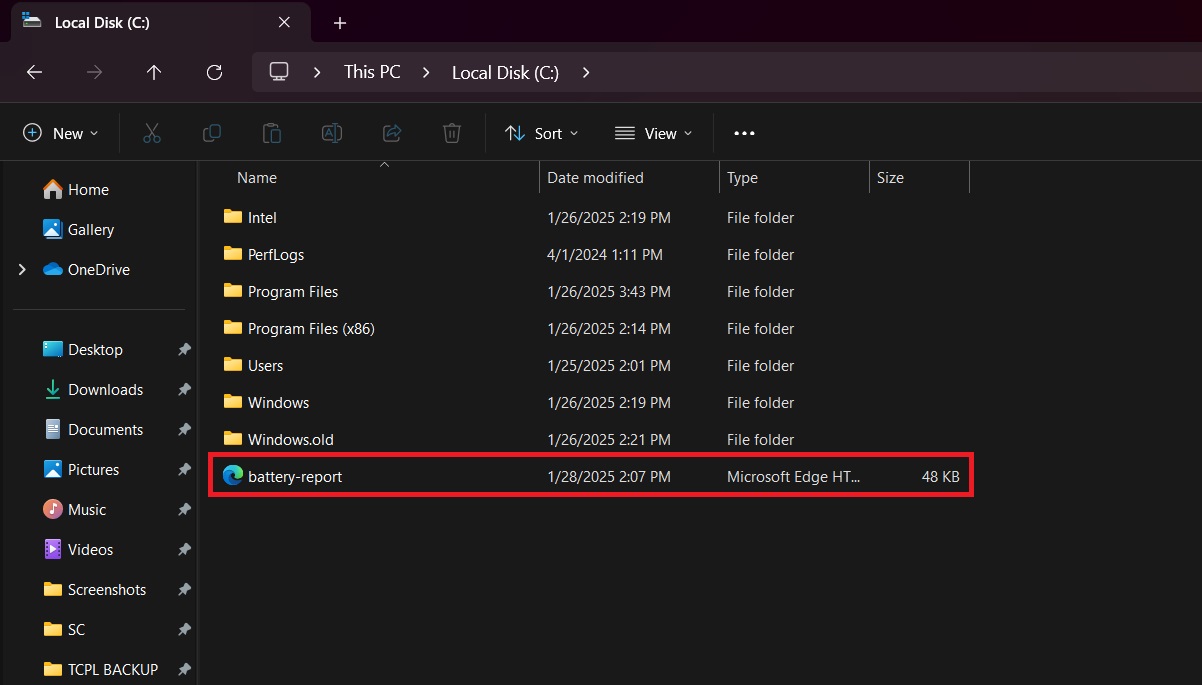Screen dimensions: 1202x685
Task: Click the Paste icon in the toolbar
Action: 272,132
